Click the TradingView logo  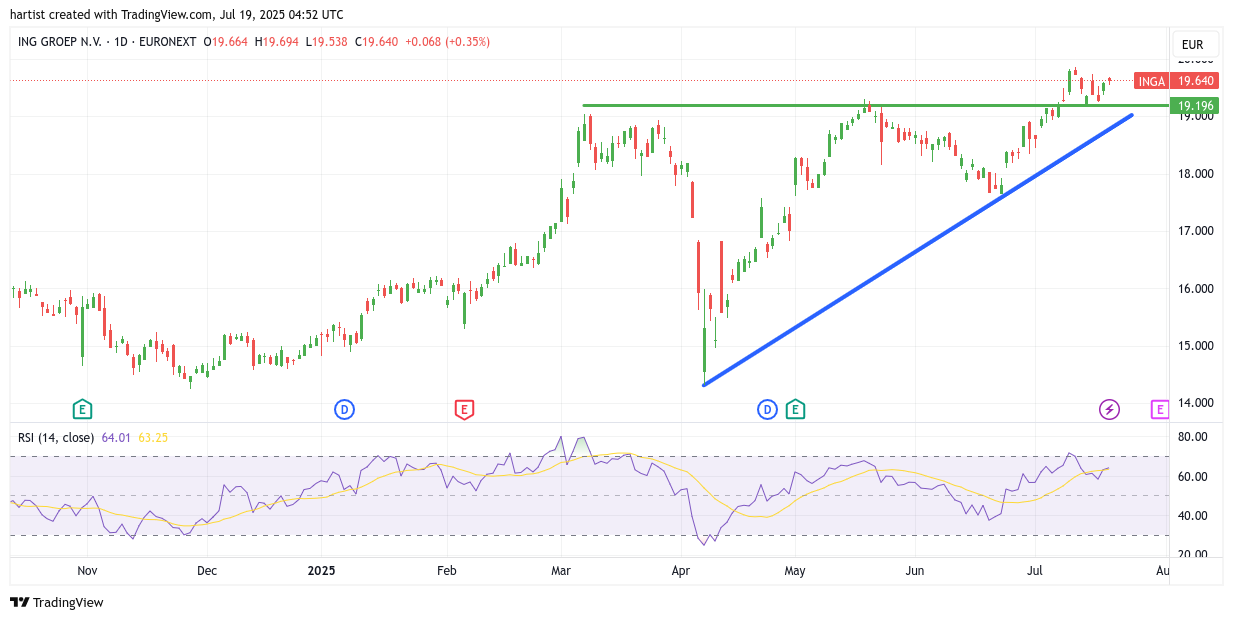tap(57, 602)
